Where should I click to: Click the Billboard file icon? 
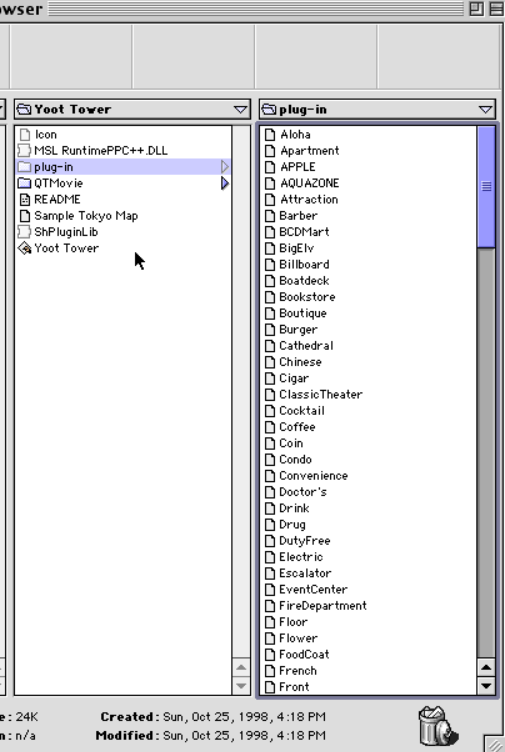pyautogui.click(x=270, y=264)
